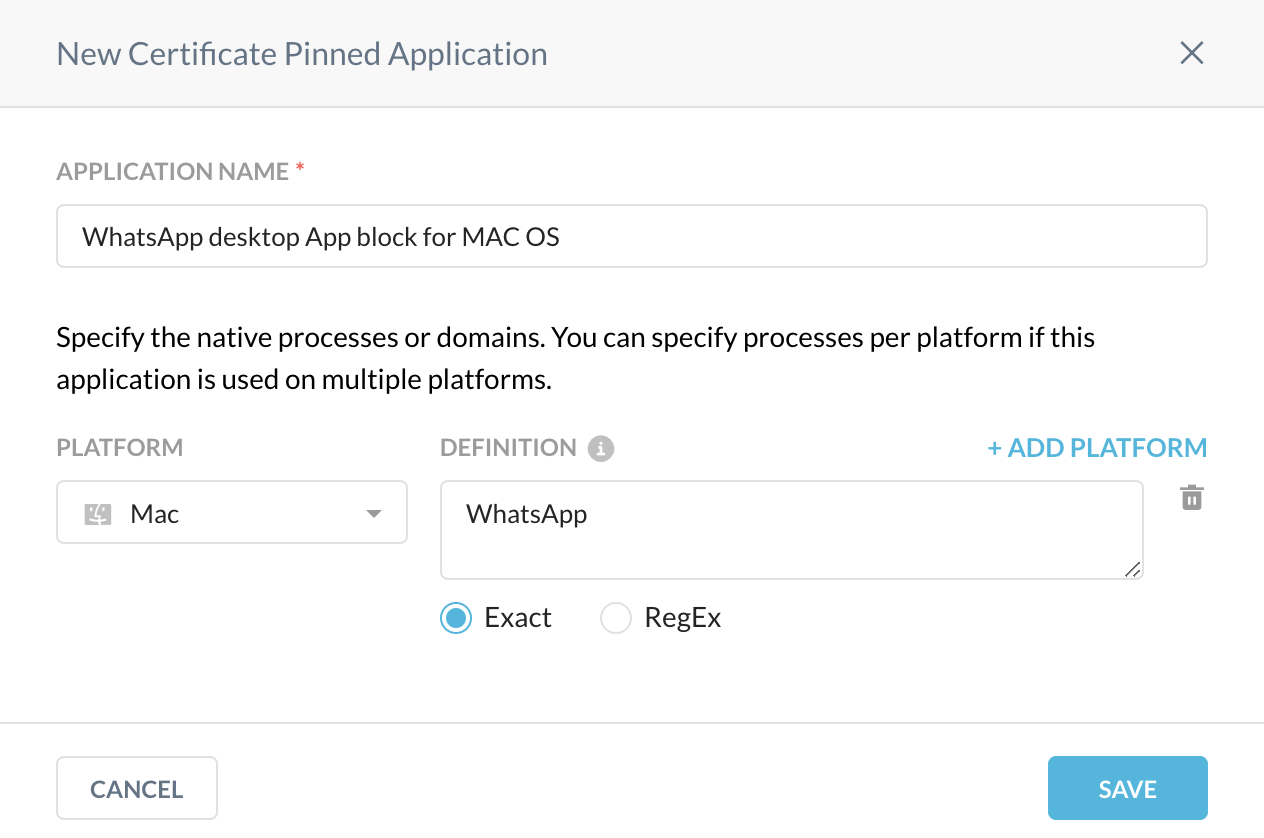Click the Application Name input field
Image resolution: width=1264 pixels, height=838 pixels.
click(x=632, y=237)
